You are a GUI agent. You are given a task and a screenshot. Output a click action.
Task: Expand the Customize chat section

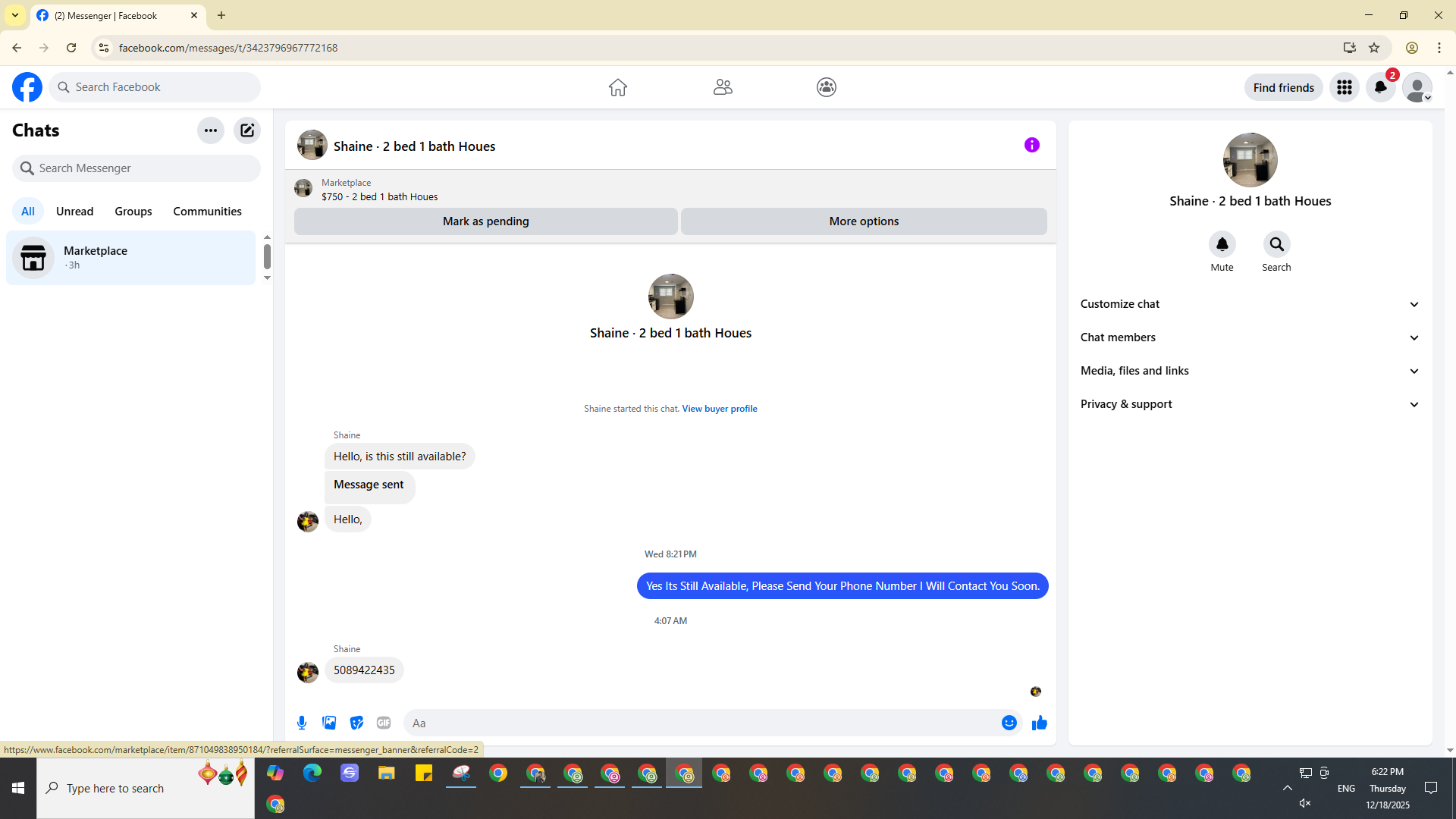pyautogui.click(x=1250, y=304)
